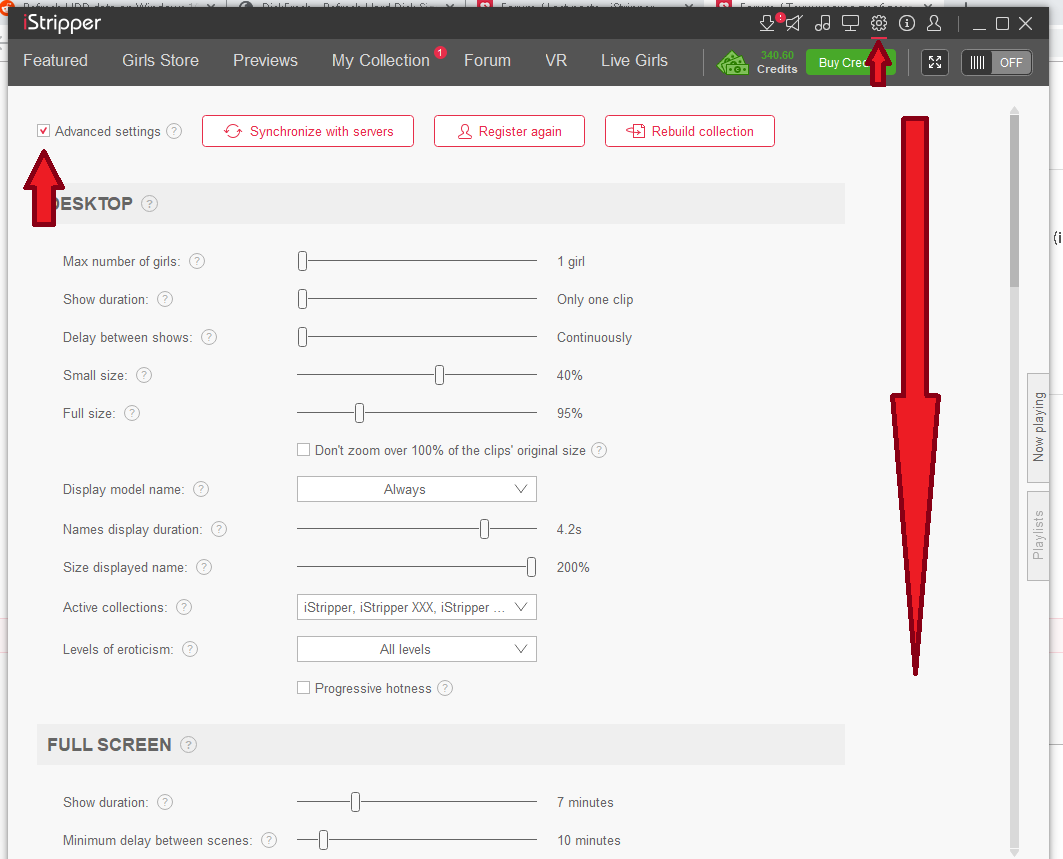Click the scrollbar up arrow
Viewport: 1063px width, 859px height.
(x=1014, y=110)
